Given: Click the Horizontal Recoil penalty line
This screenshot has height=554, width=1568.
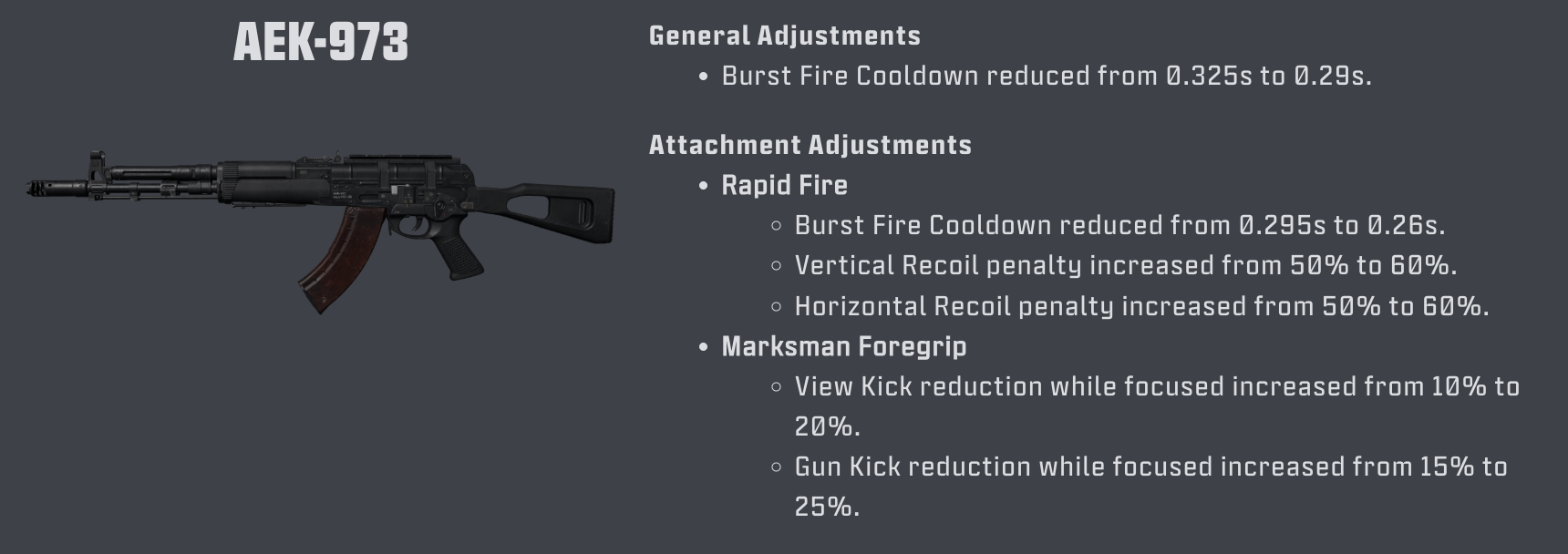Looking at the screenshot, I should click(1141, 305).
